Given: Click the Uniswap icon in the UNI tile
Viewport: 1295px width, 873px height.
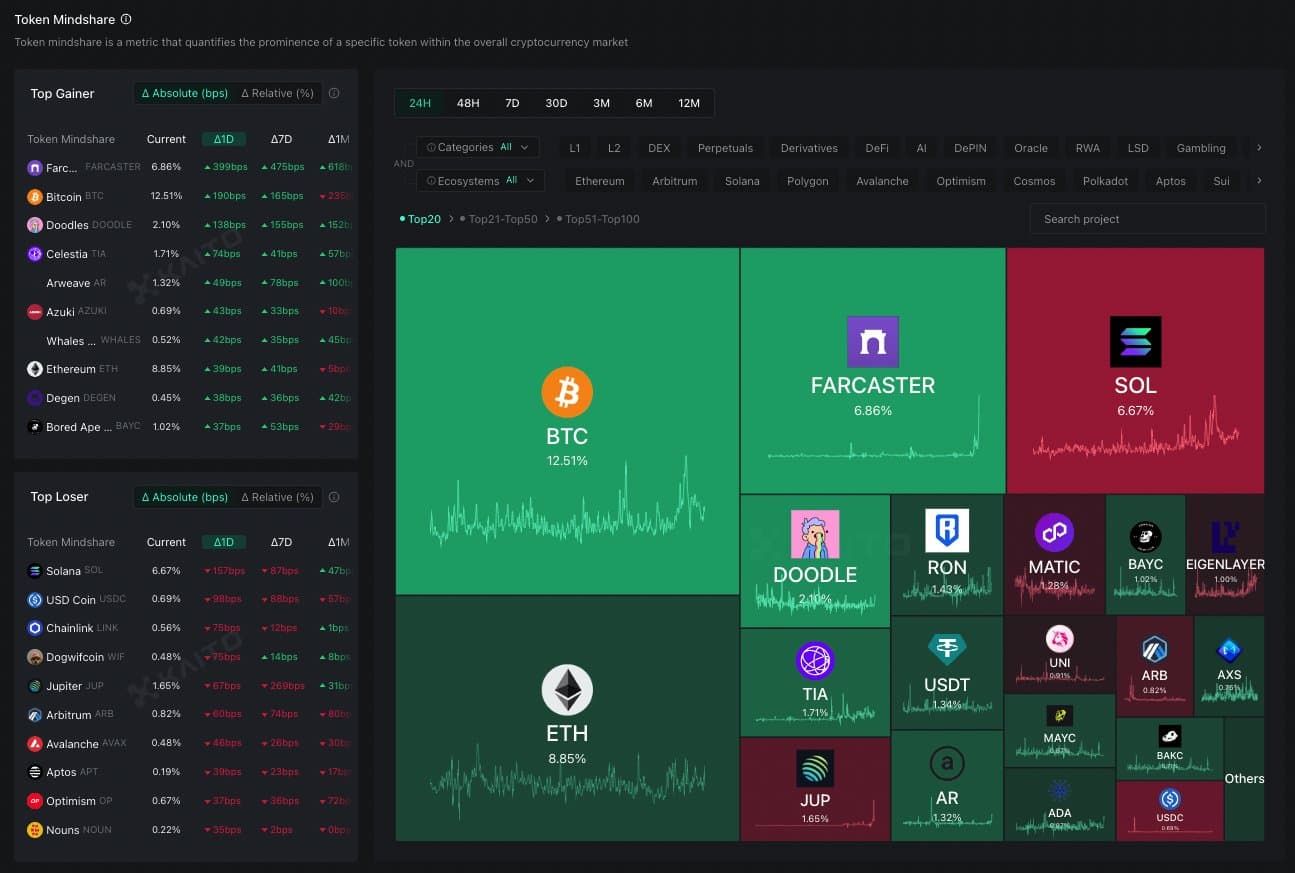Looking at the screenshot, I should [1059, 639].
